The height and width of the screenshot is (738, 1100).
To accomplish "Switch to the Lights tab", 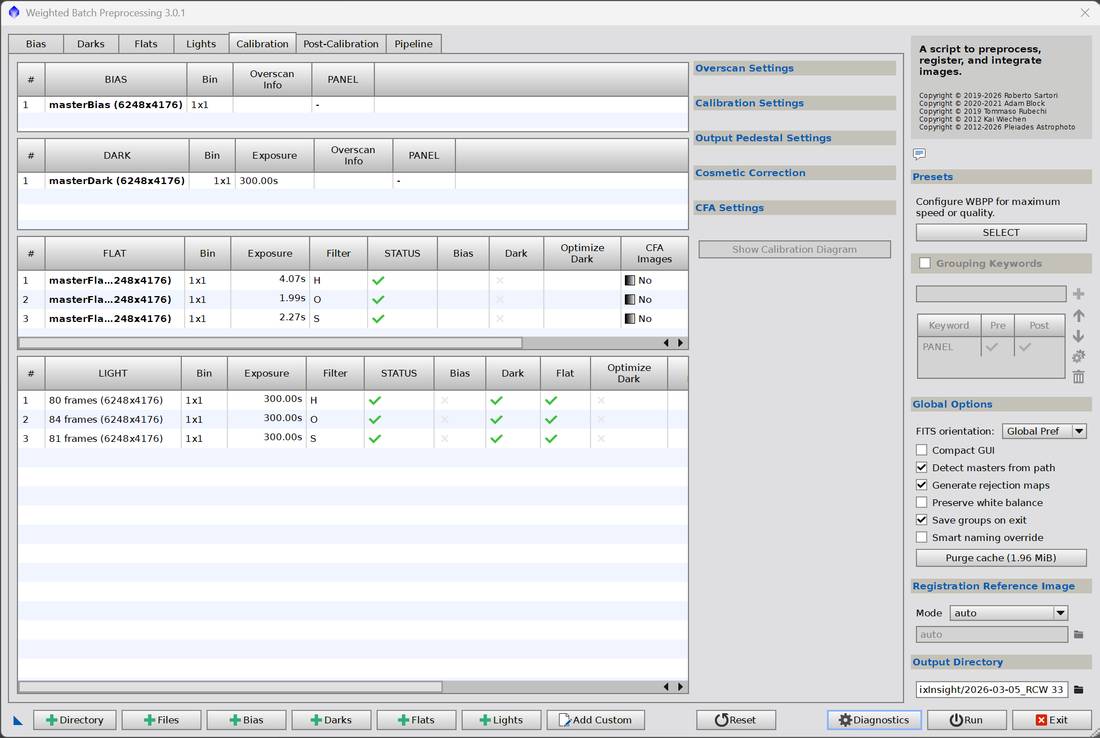I will point(201,43).
